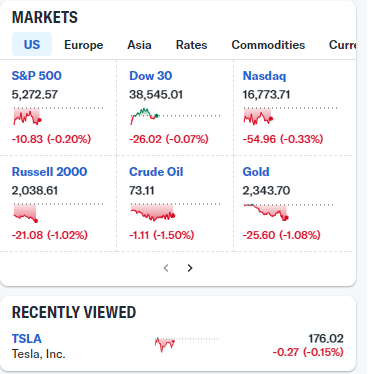
Task: Open TSLA in Recently Viewed
Action: pyautogui.click(x=27, y=339)
